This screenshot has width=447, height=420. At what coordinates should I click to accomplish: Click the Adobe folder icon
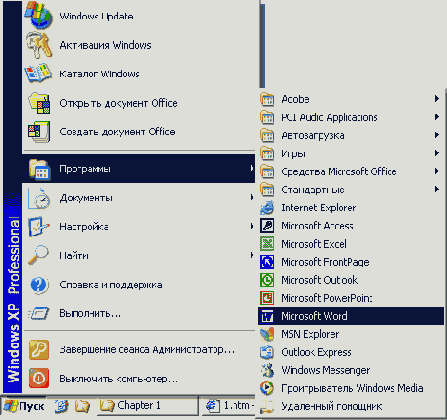[267, 99]
